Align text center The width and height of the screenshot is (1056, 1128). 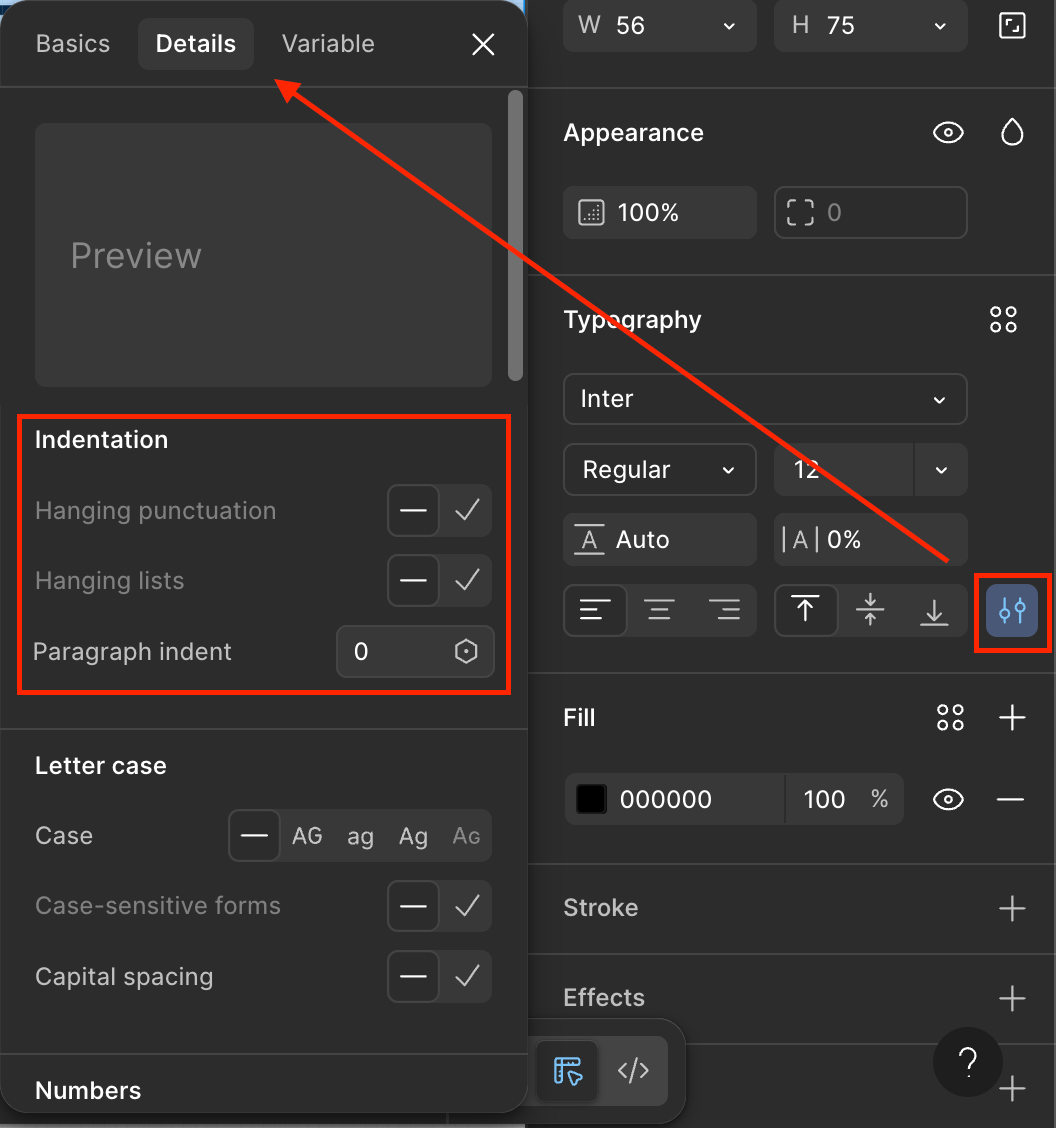[x=659, y=611]
